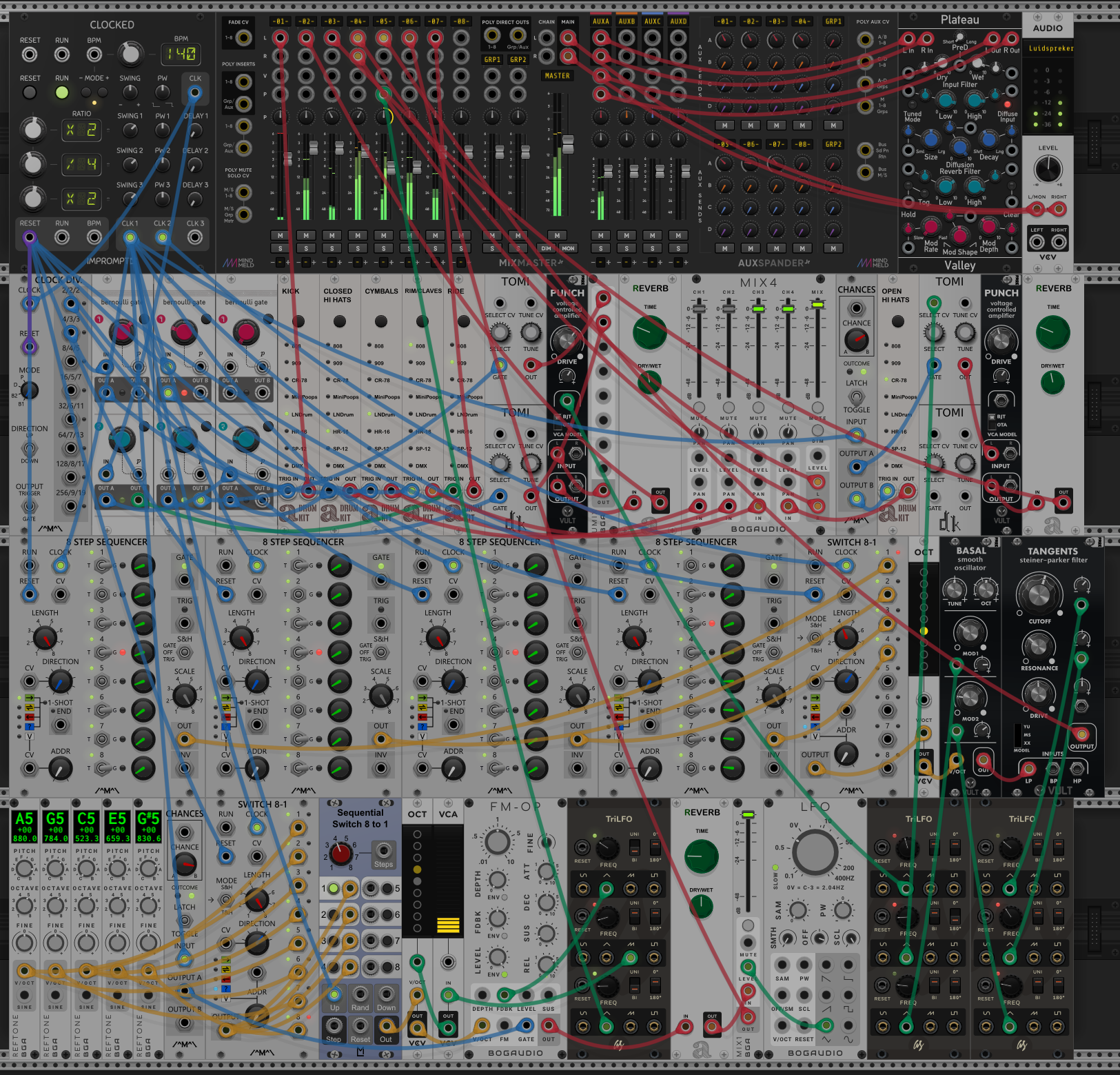Toggle MON on the MixMaster master

[568, 248]
